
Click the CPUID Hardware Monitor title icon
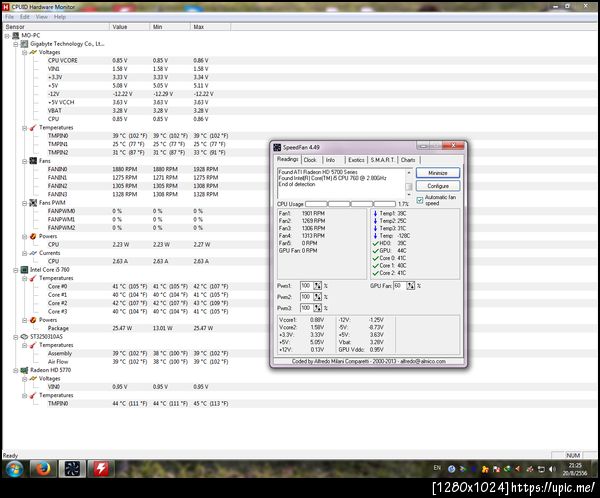(x=6, y=7)
